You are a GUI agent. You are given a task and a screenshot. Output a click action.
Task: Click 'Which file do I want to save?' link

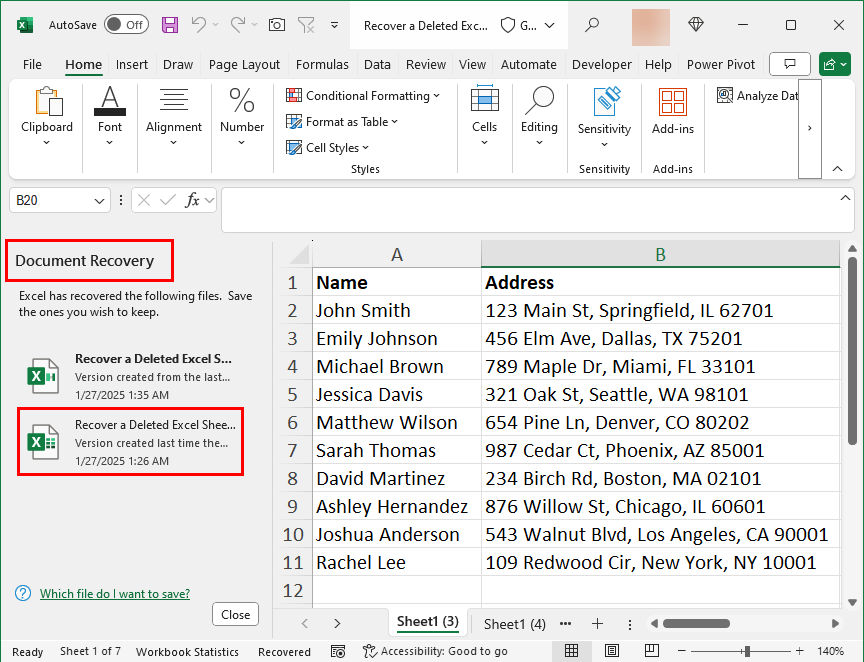pyautogui.click(x=115, y=594)
